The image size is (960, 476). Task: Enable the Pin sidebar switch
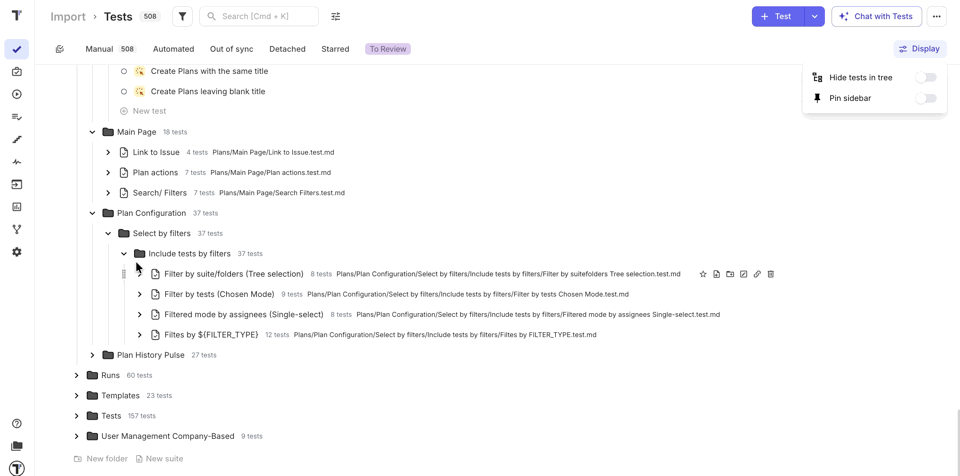(926, 98)
